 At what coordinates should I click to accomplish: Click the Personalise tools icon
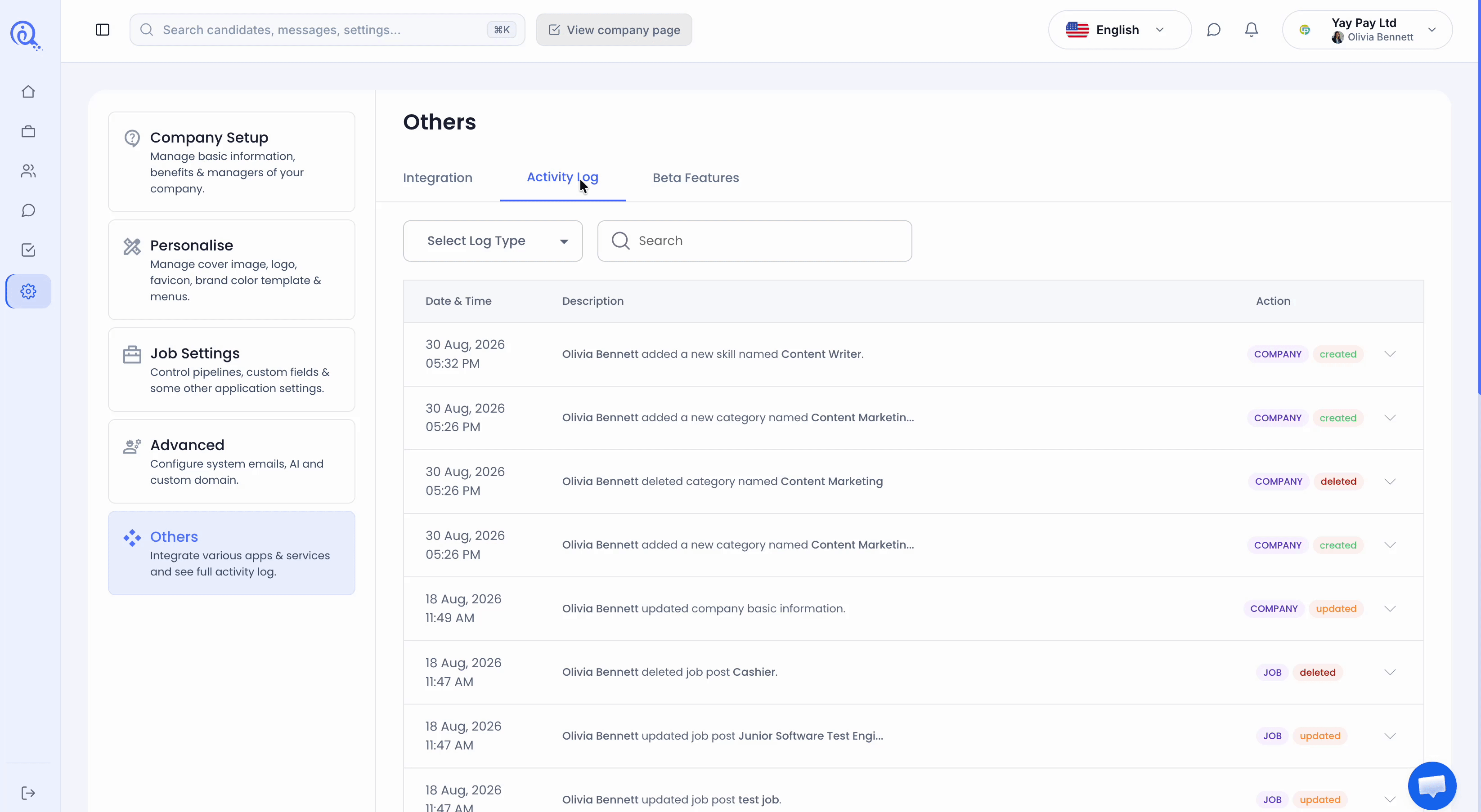point(132,246)
